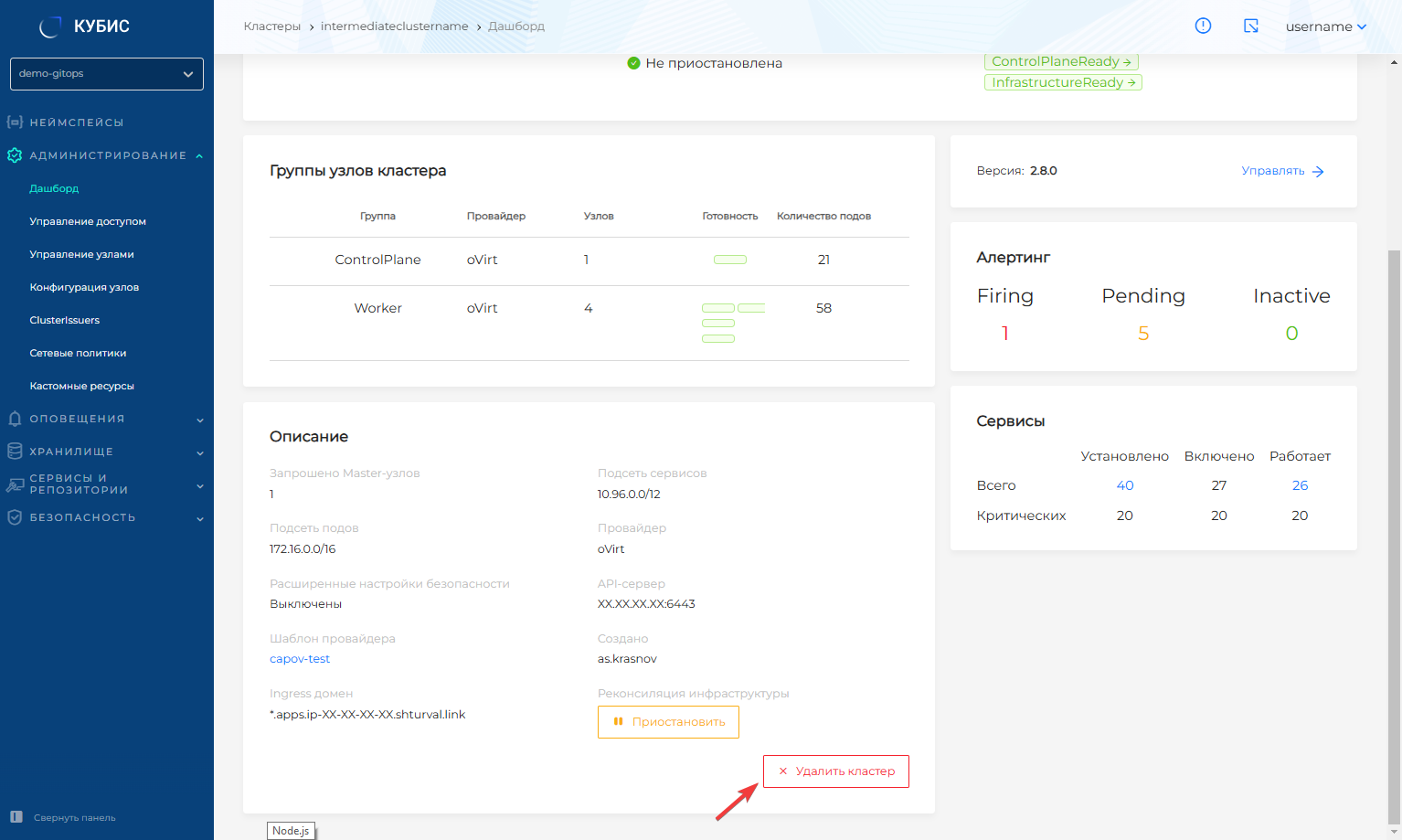Click the Хранилище database icon
Image resolution: width=1402 pixels, height=840 pixels.
[15, 452]
